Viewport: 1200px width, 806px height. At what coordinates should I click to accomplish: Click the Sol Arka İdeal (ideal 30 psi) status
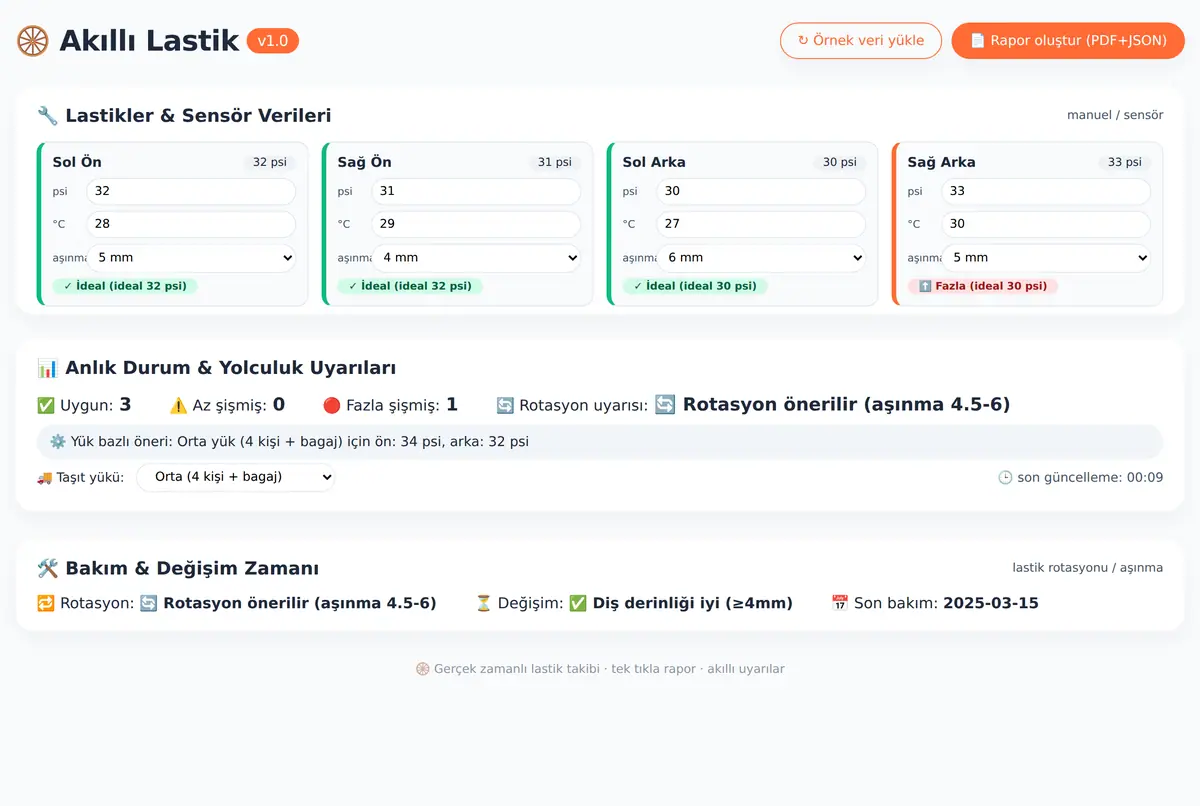[696, 286]
